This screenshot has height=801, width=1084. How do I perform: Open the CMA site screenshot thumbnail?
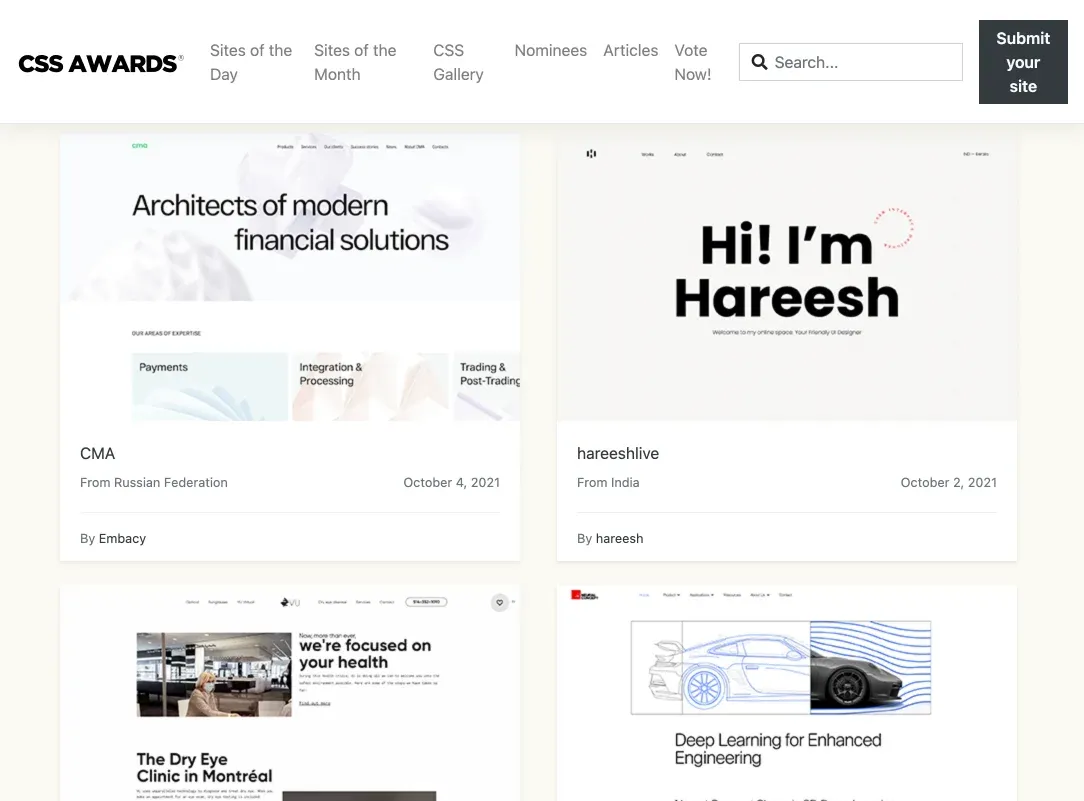(x=290, y=277)
